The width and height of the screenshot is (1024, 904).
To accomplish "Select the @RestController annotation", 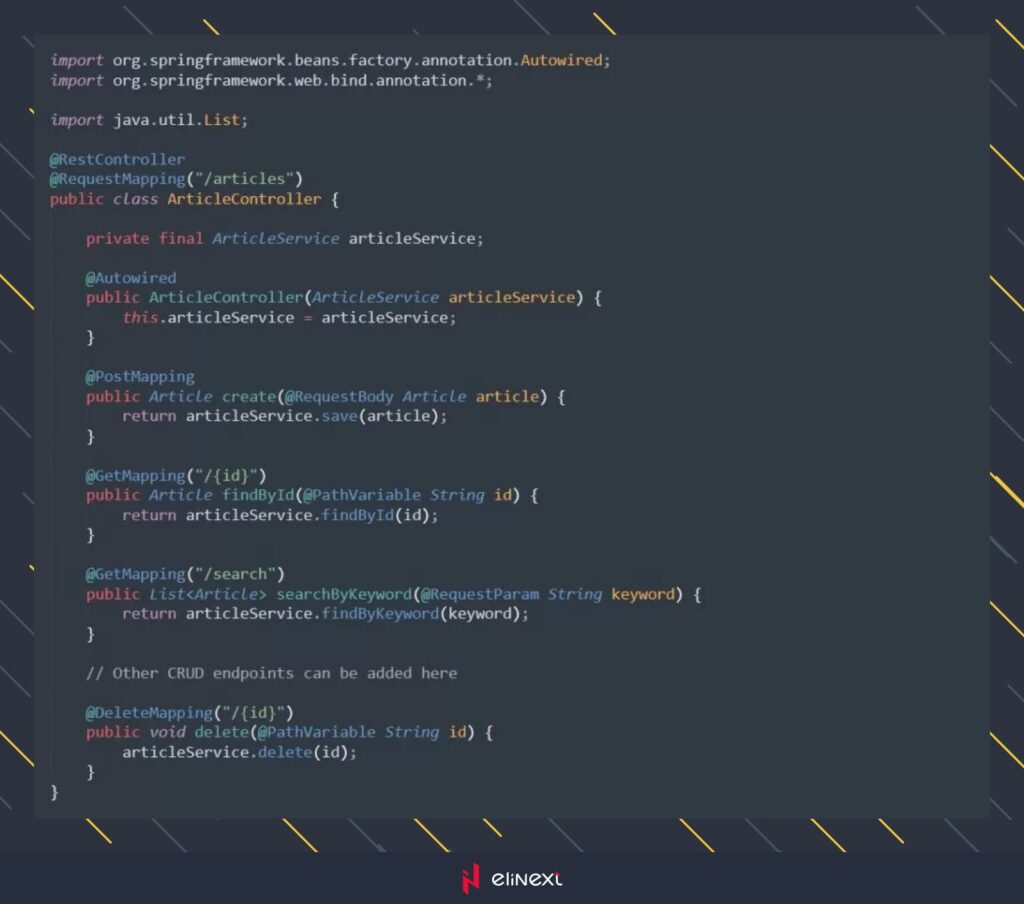I will point(117,159).
